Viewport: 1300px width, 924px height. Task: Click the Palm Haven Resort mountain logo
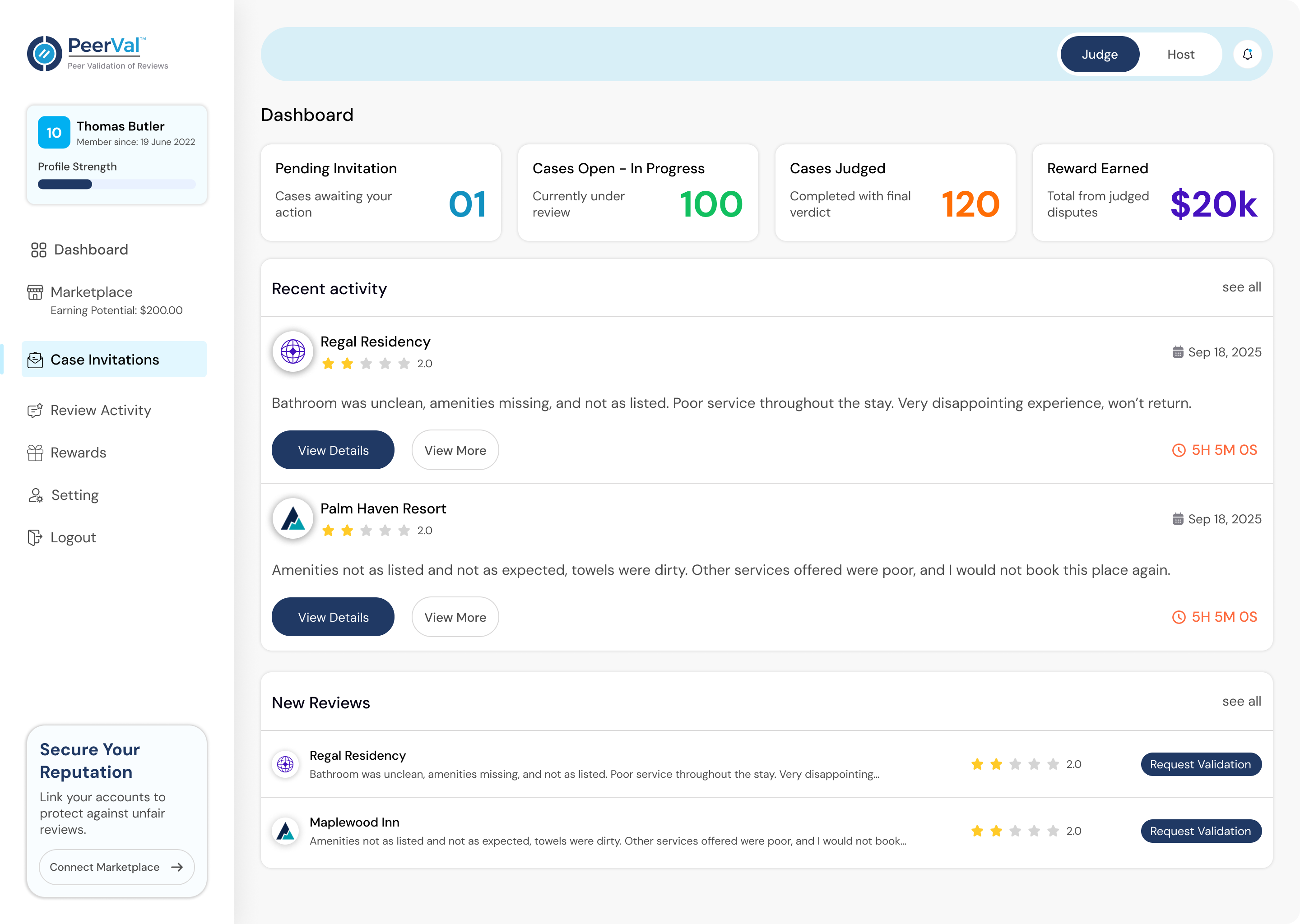point(292,518)
